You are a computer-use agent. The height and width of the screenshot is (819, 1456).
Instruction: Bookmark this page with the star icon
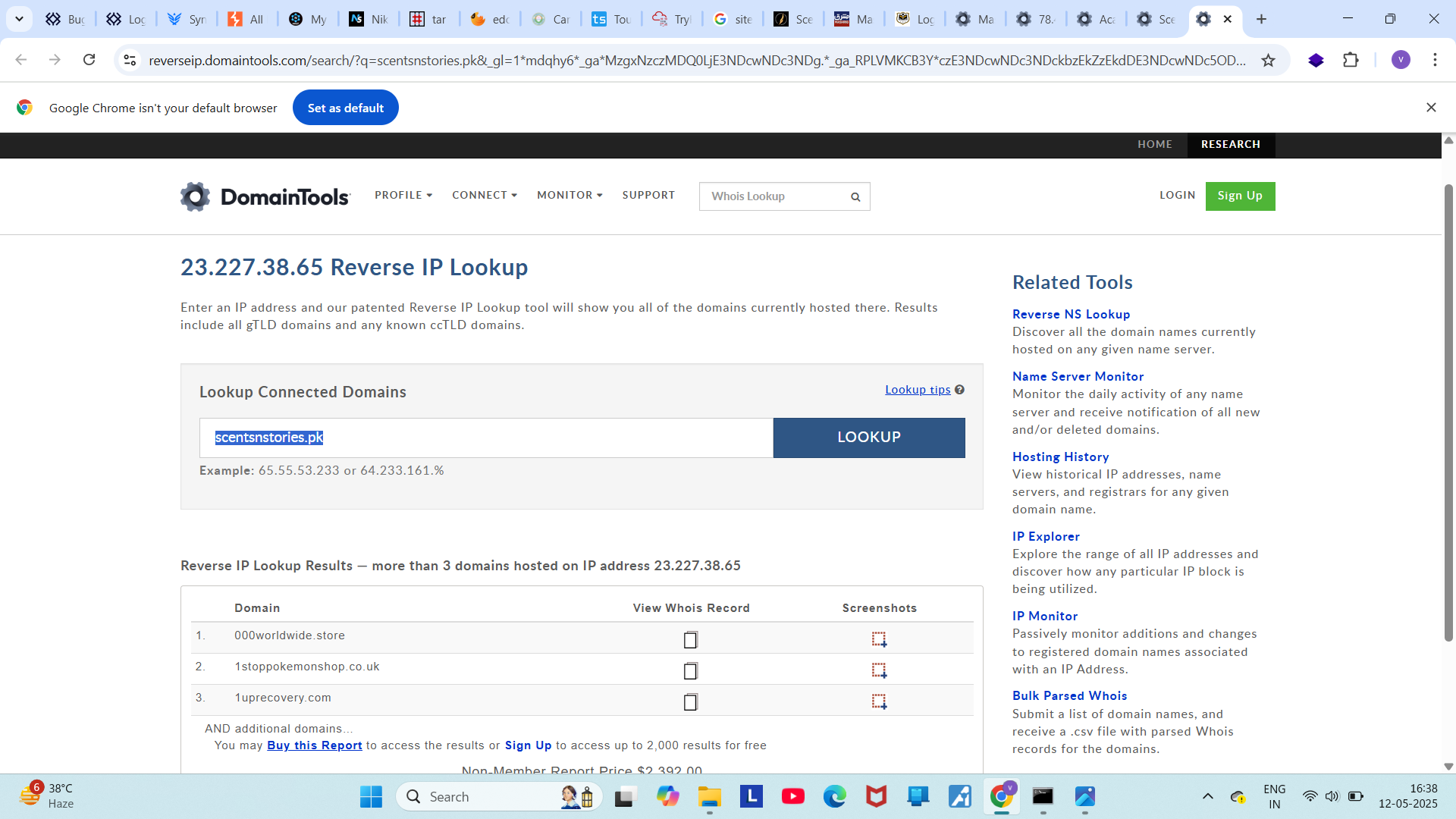[x=1268, y=61]
